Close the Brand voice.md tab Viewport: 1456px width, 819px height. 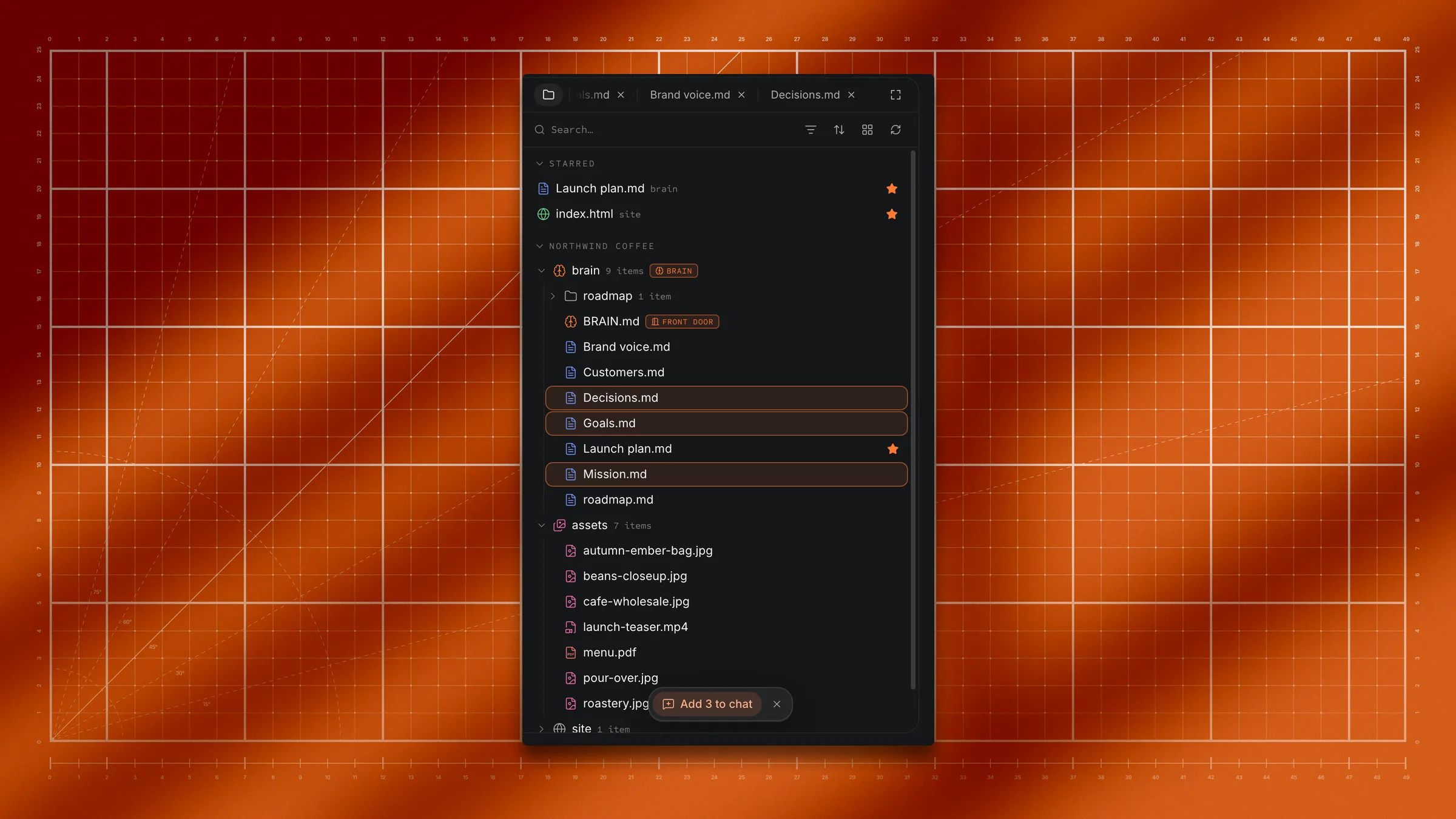(x=741, y=95)
